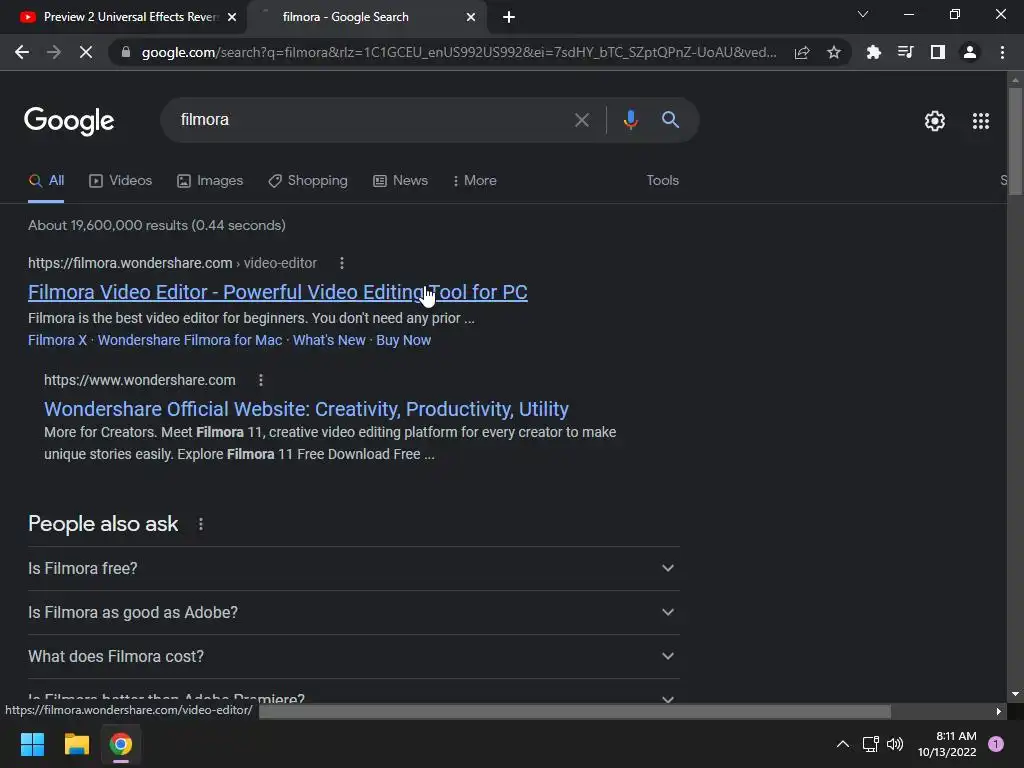
Task: Open the Windows Start button
Action: [x=32, y=744]
